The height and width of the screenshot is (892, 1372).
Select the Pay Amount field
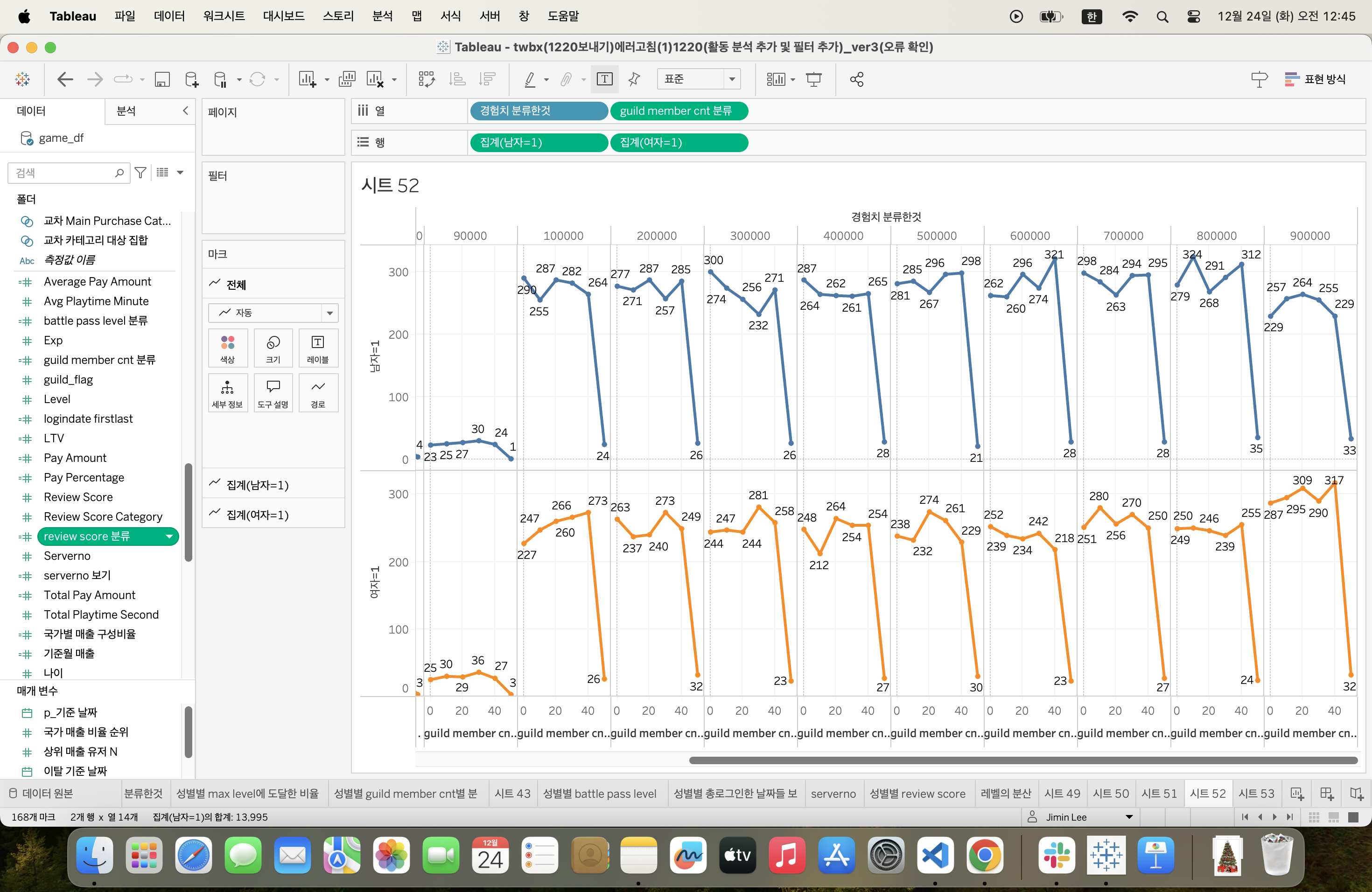pos(75,458)
